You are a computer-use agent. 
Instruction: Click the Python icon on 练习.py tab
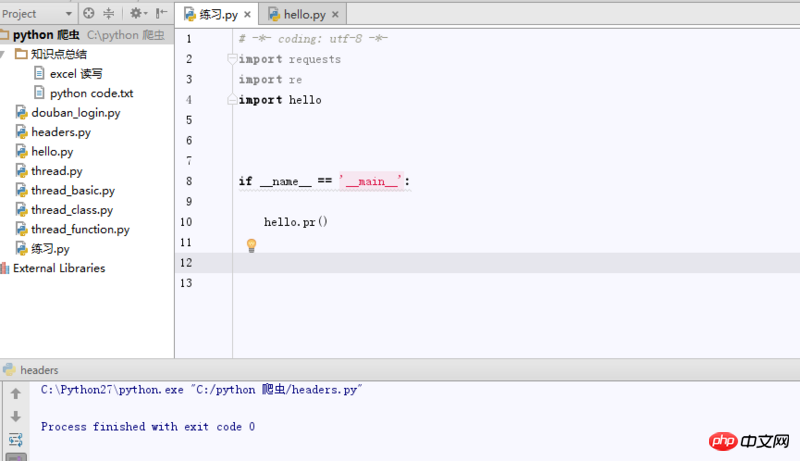(190, 14)
